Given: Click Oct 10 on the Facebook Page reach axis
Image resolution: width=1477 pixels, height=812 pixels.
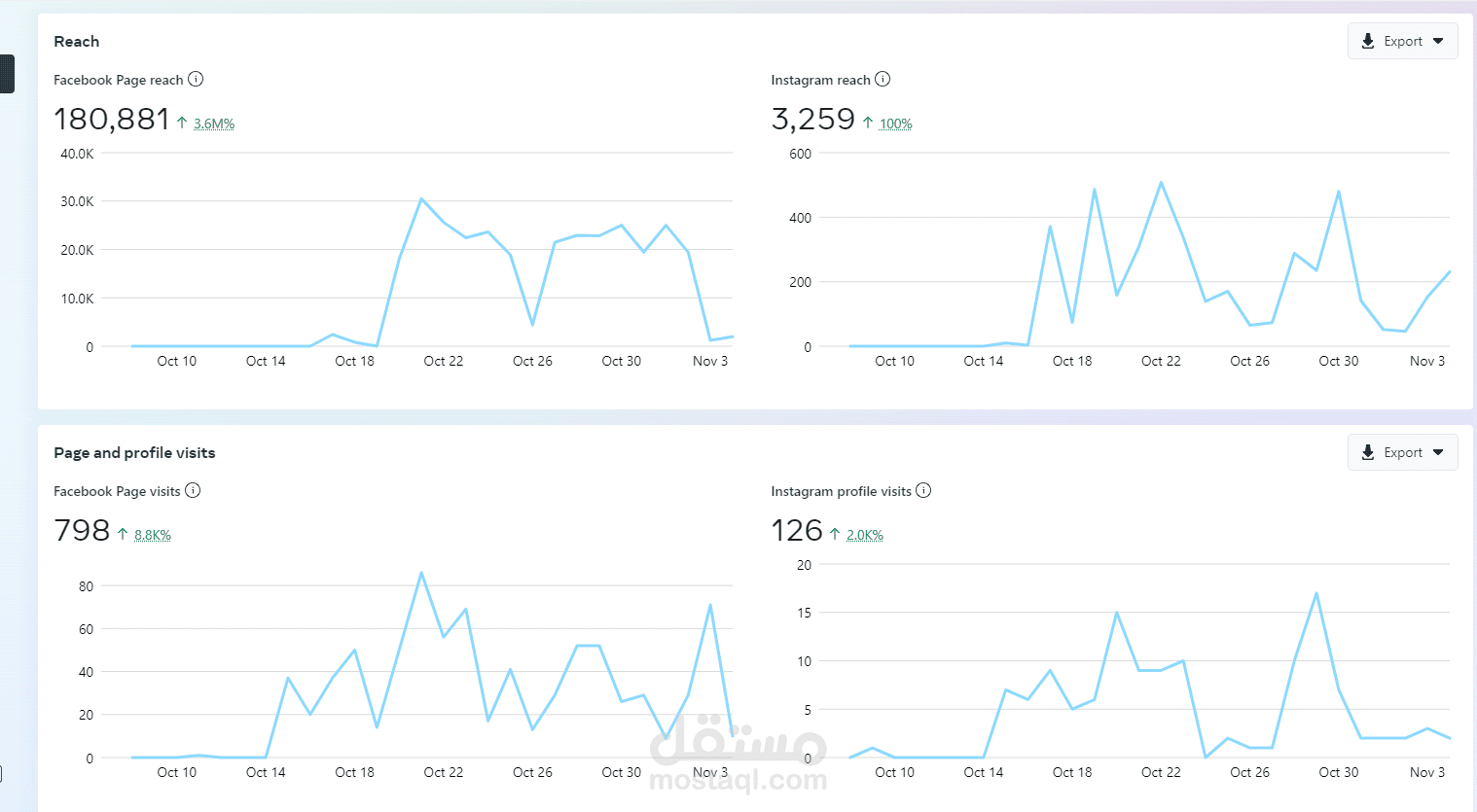Looking at the screenshot, I should (177, 361).
